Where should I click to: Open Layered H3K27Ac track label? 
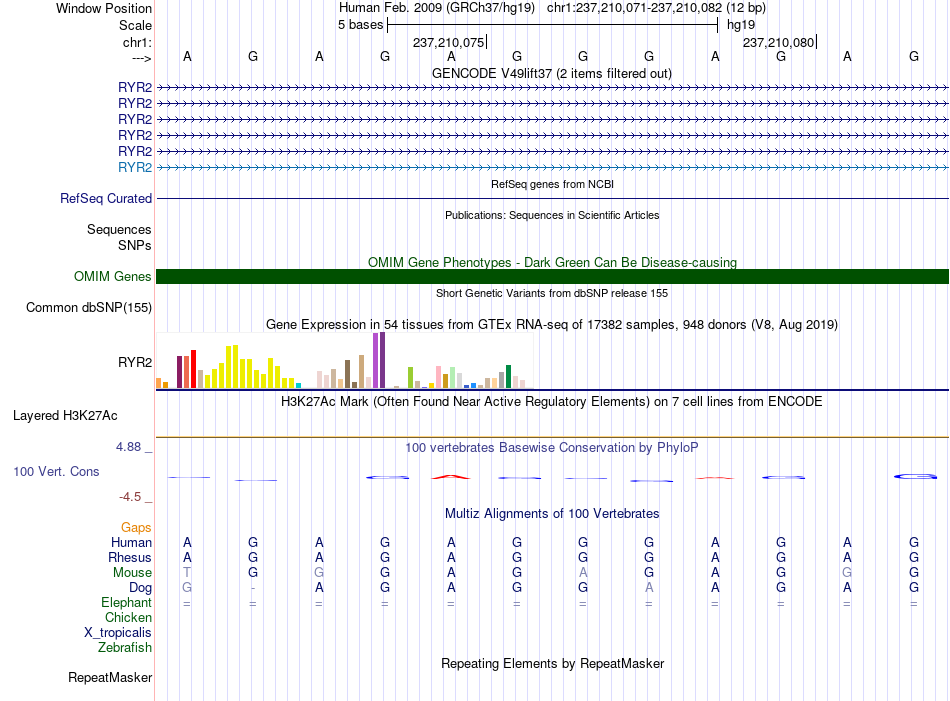click(x=65, y=416)
